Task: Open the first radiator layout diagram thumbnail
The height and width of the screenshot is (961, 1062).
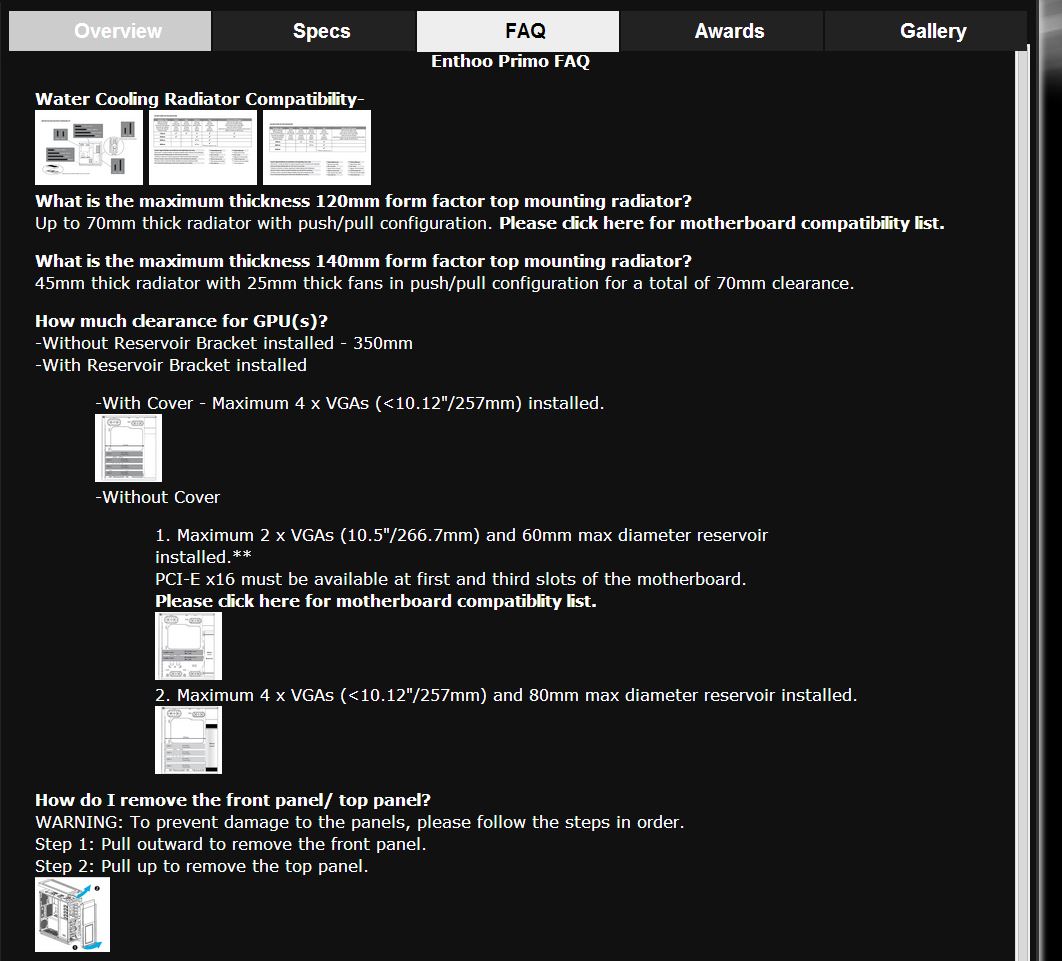Action: (88, 146)
